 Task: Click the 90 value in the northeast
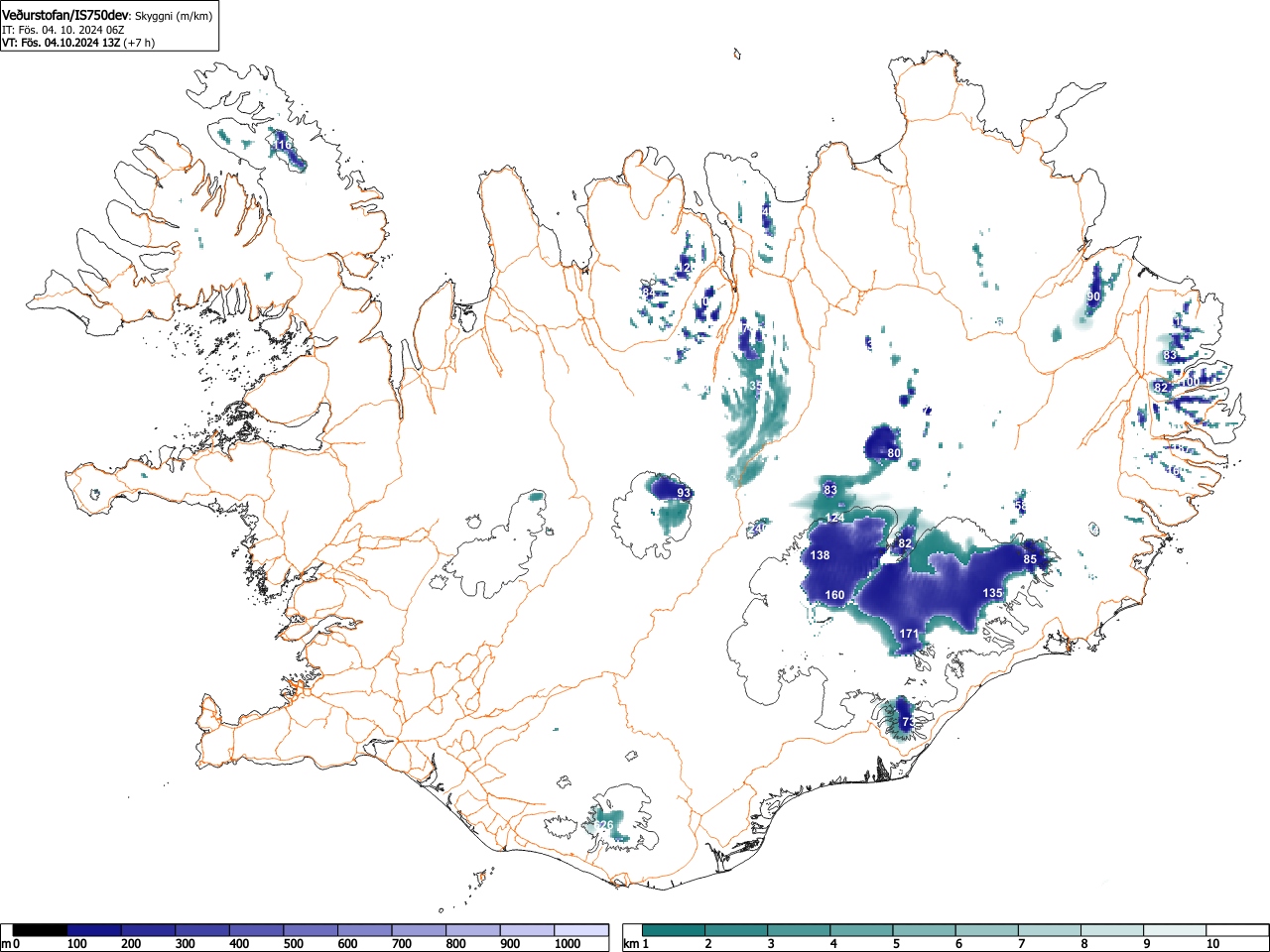point(1093,297)
